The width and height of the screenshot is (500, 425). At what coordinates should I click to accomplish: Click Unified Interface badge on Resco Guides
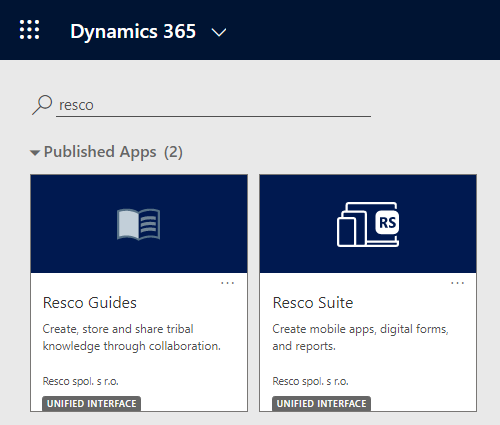click(91, 403)
